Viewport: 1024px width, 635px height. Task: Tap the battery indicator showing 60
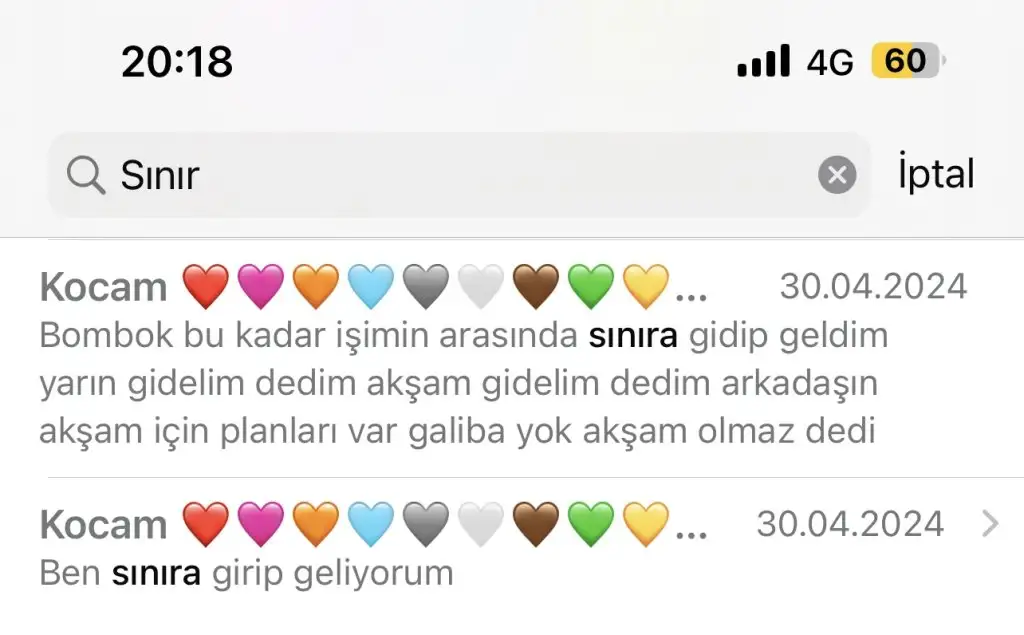pyautogui.click(x=908, y=61)
